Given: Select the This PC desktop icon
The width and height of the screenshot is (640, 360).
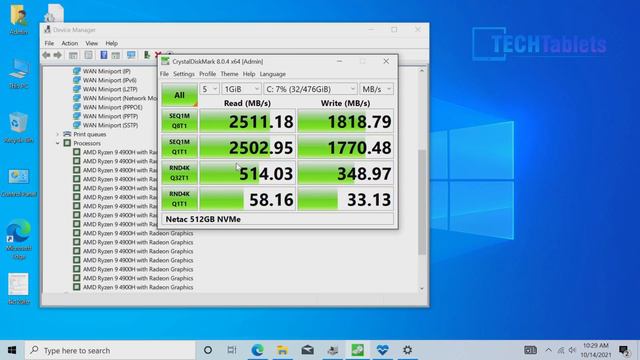Looking at the screenshot, I should (x=19, y=74).
